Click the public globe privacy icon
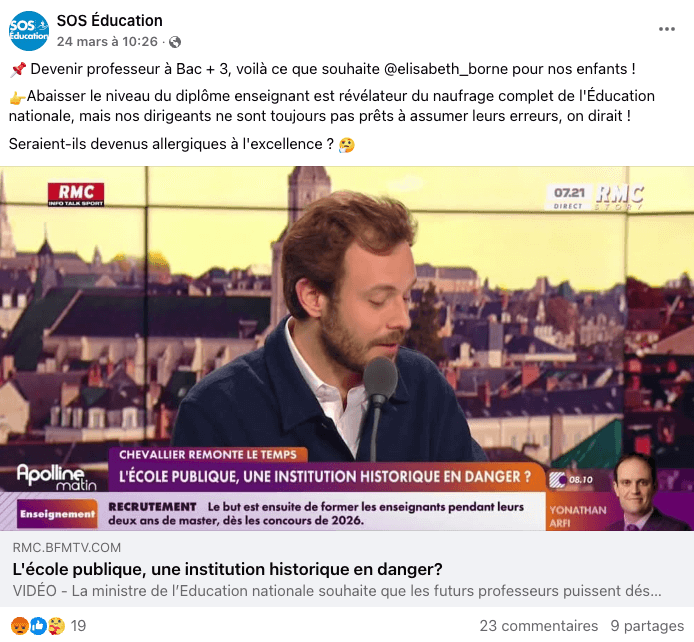Screen dimensions: 694x642 tap(175, 42)
